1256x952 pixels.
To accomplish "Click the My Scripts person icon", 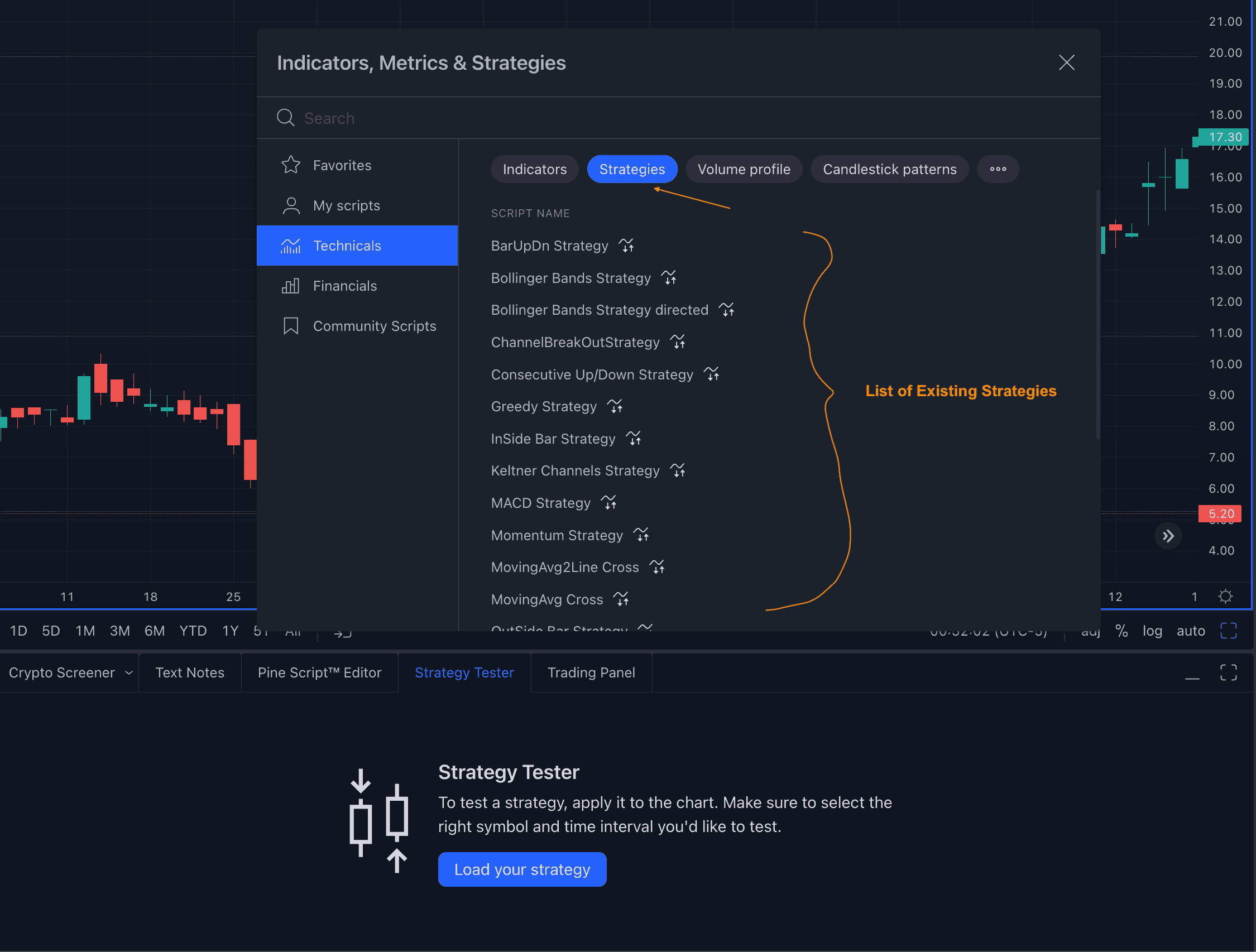I will tap(290, 205).
